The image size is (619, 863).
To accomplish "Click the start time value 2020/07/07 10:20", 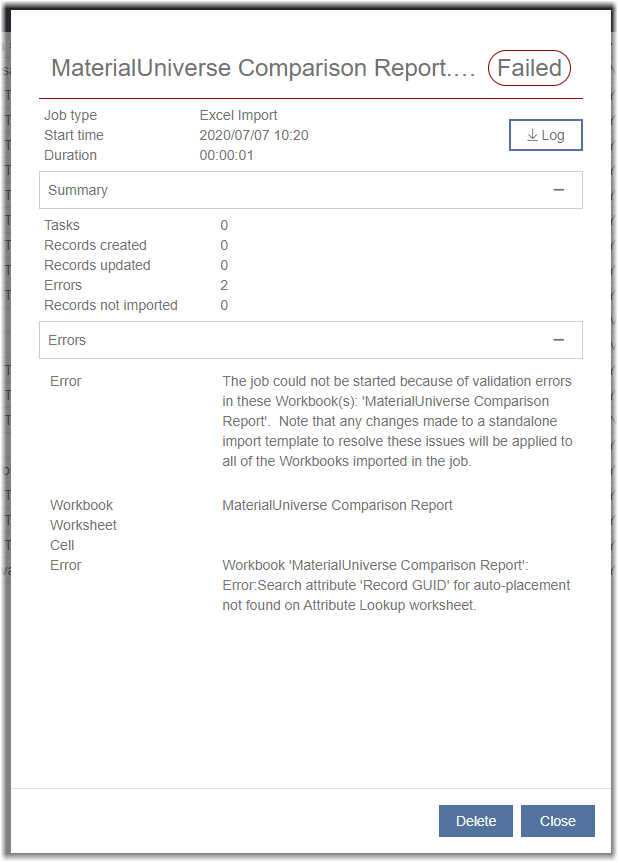I will coord(254,135).
